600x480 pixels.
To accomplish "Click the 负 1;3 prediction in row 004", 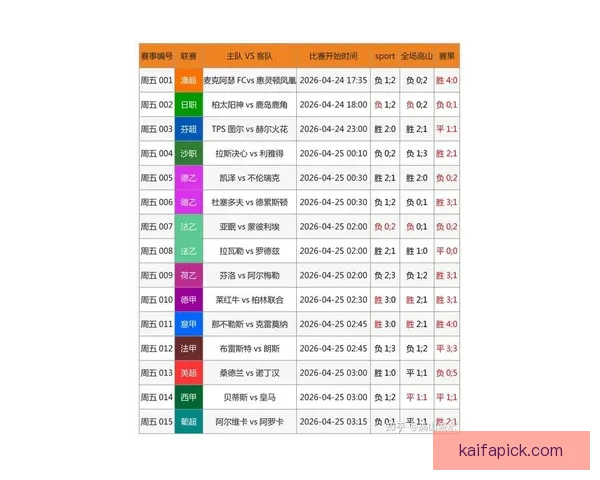I will click(416, 153).
